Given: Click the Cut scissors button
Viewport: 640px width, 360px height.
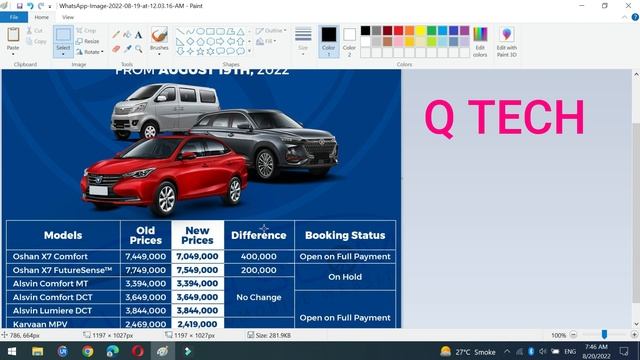Looking at the screenshot, I should [35, 31].
